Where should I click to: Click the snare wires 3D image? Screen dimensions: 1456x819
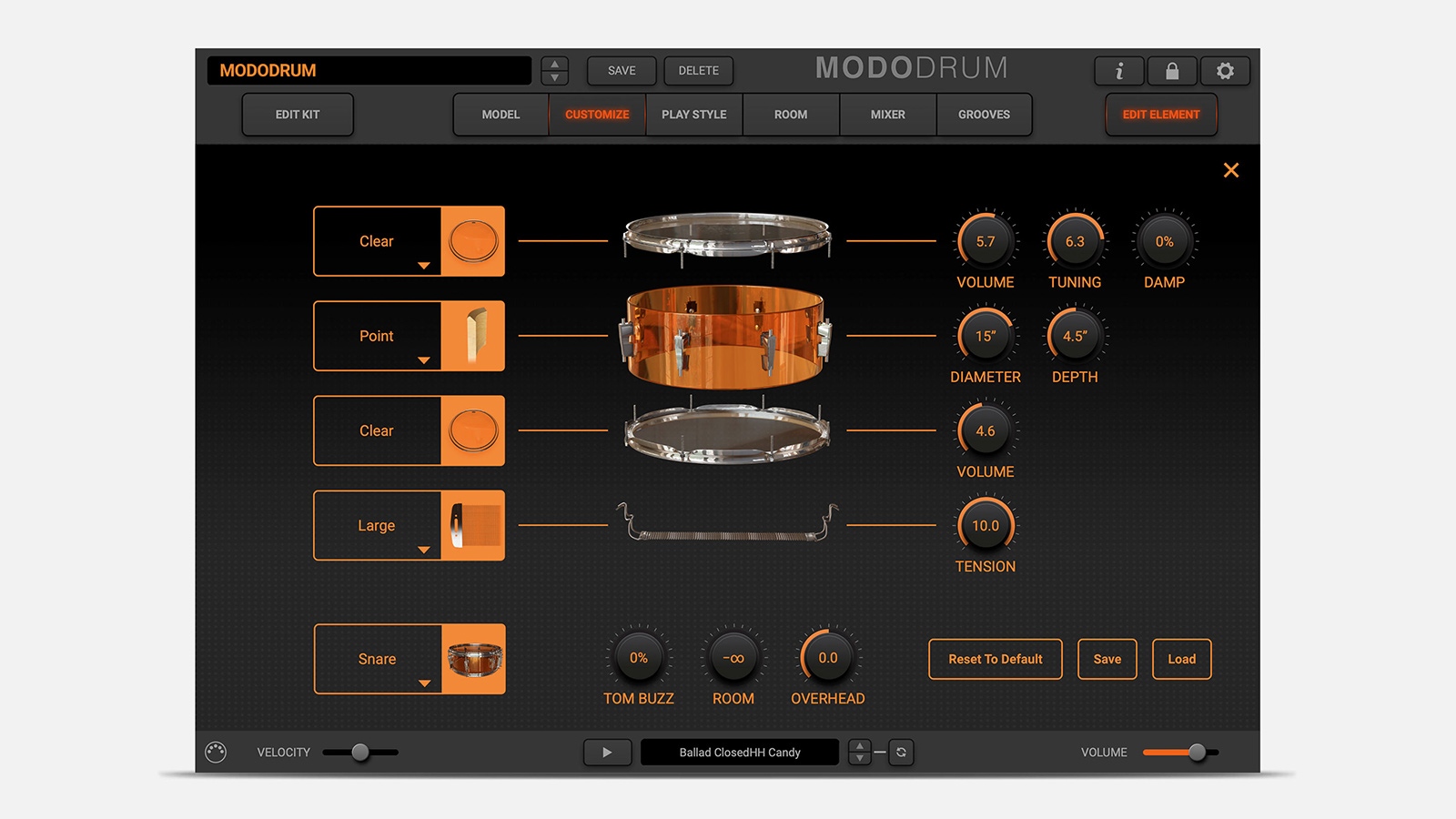click(727, 521)
